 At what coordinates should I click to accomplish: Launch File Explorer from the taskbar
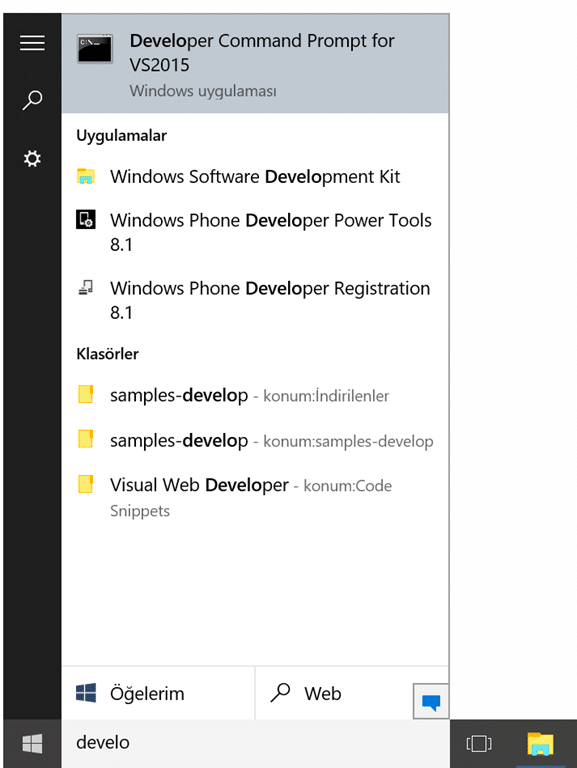click(x=540, y=744)
